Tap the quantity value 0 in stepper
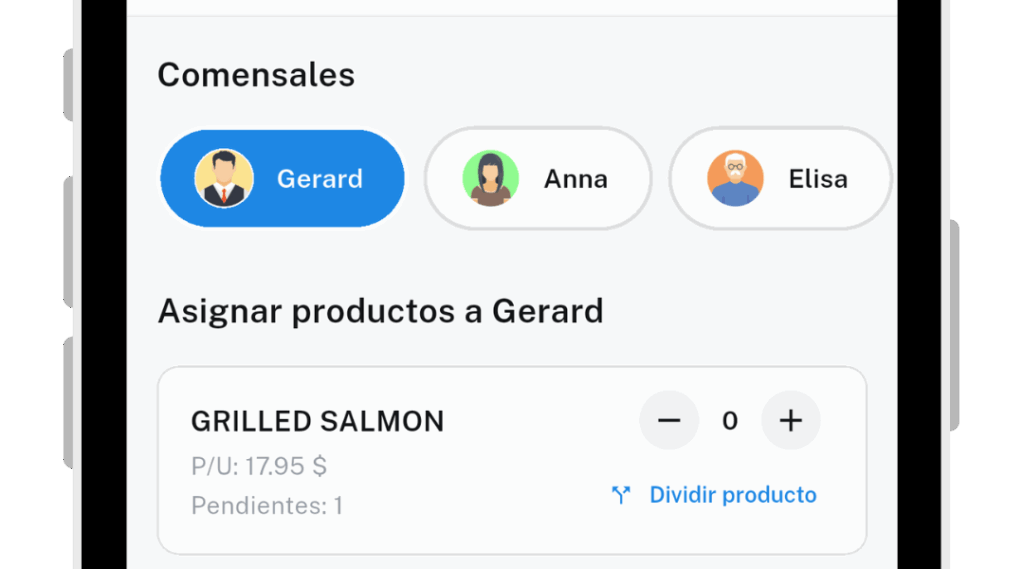1024x569 pixels. (x=729, y=421)
